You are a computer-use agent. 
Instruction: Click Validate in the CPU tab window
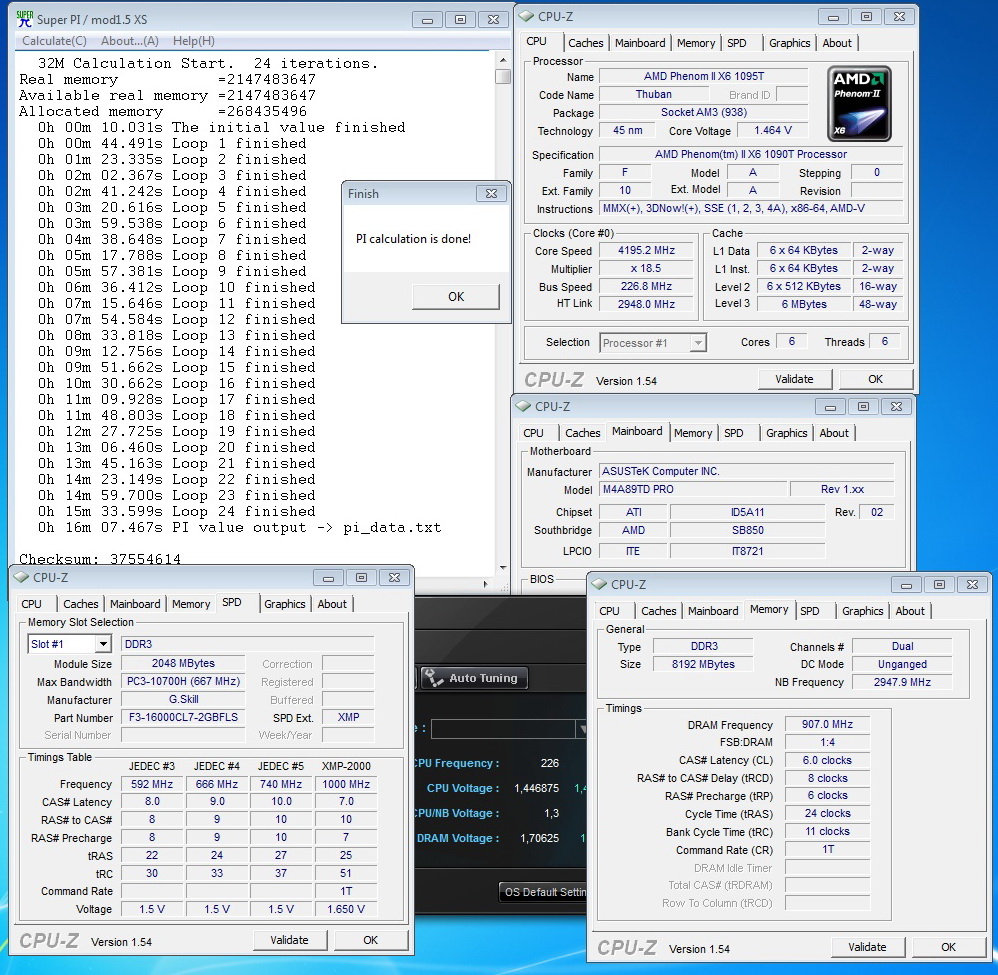tap(794, 379)
